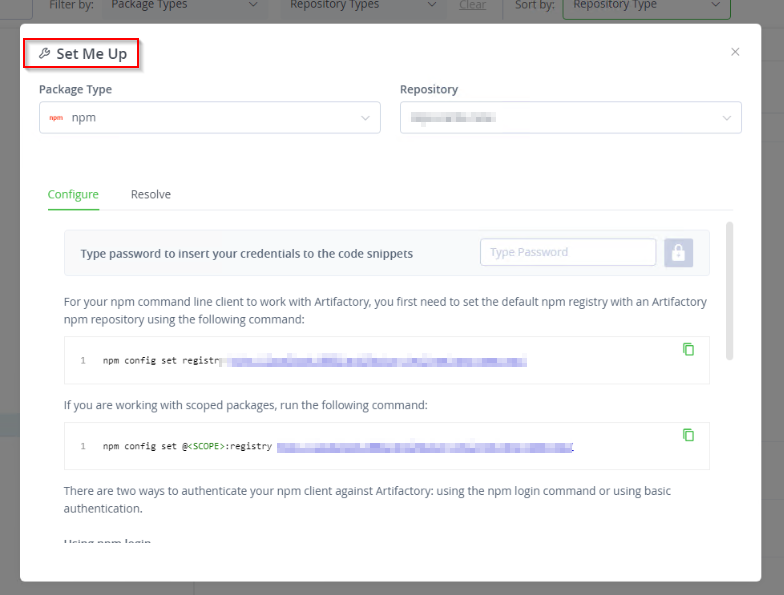Click the password credentials instruction text
The width and height of the screenshot is (784, 595).
[246, 253]
